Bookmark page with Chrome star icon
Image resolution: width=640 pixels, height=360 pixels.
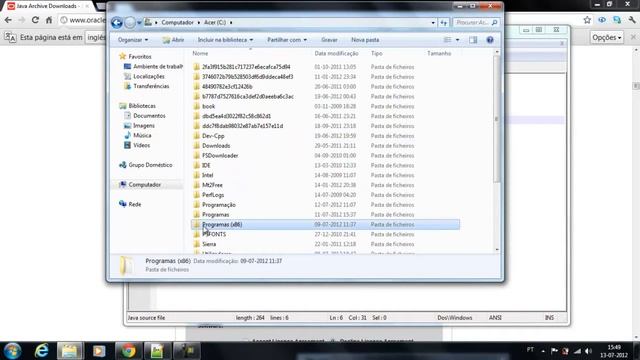tap(587, 20)
